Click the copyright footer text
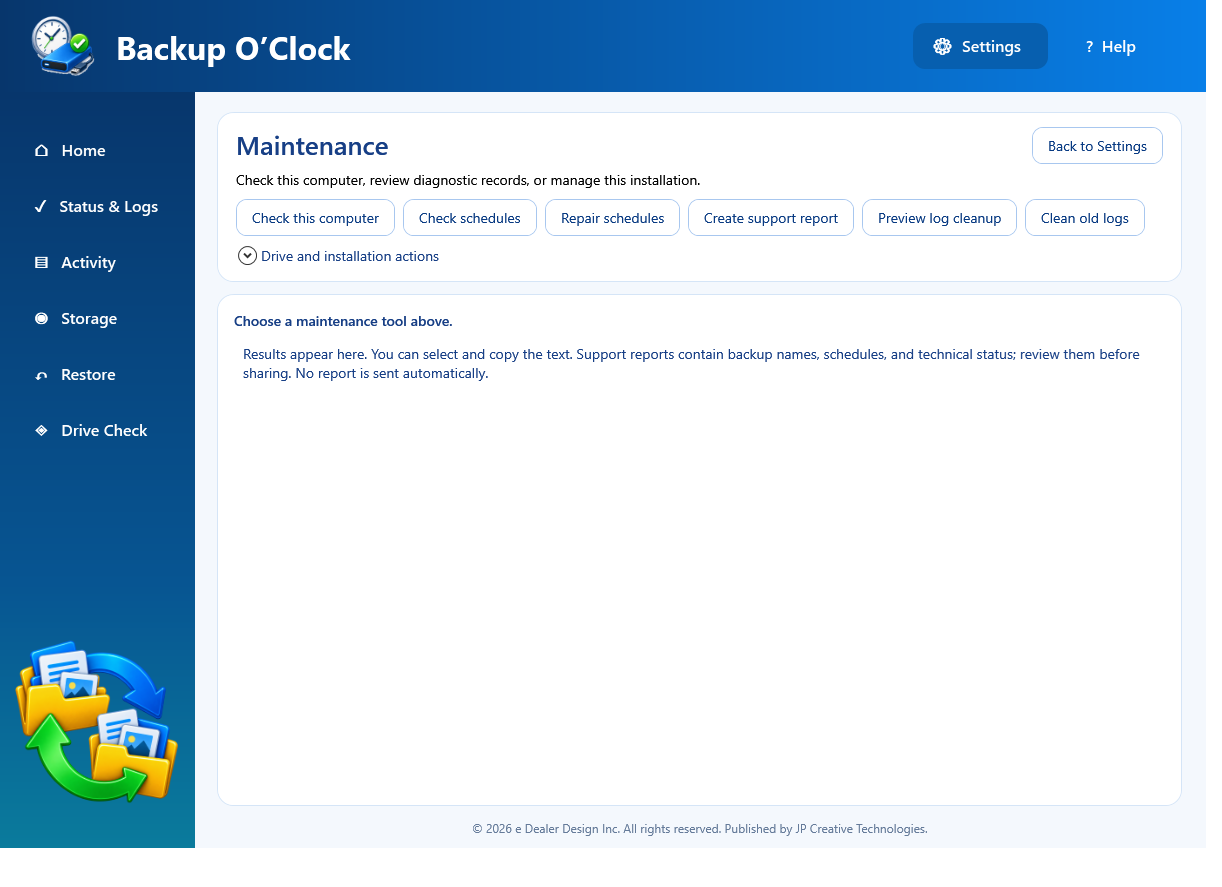This screenshot has width=1222, height=887. 700,829
